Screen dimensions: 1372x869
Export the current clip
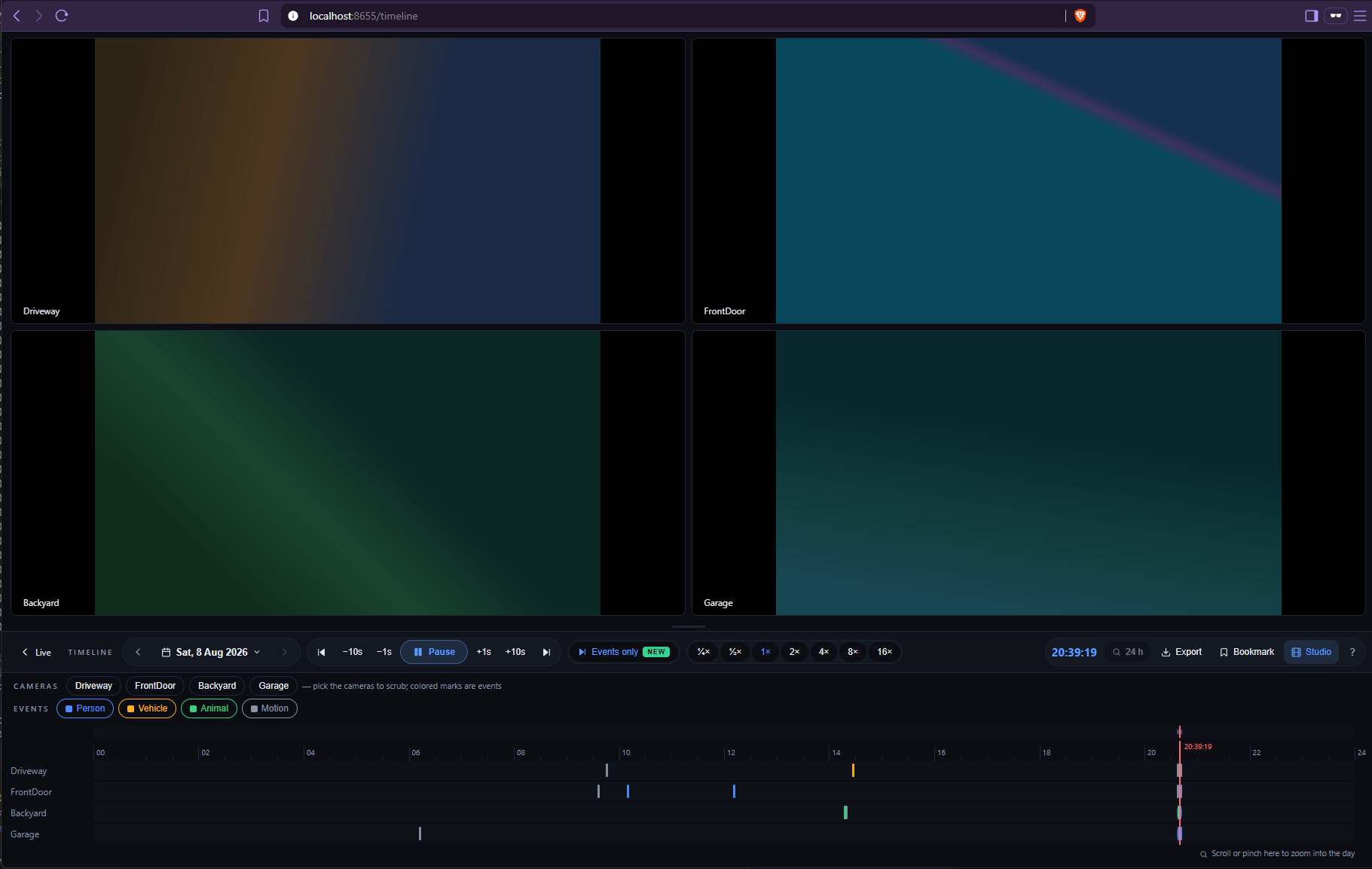click(x=1181, y=652)
